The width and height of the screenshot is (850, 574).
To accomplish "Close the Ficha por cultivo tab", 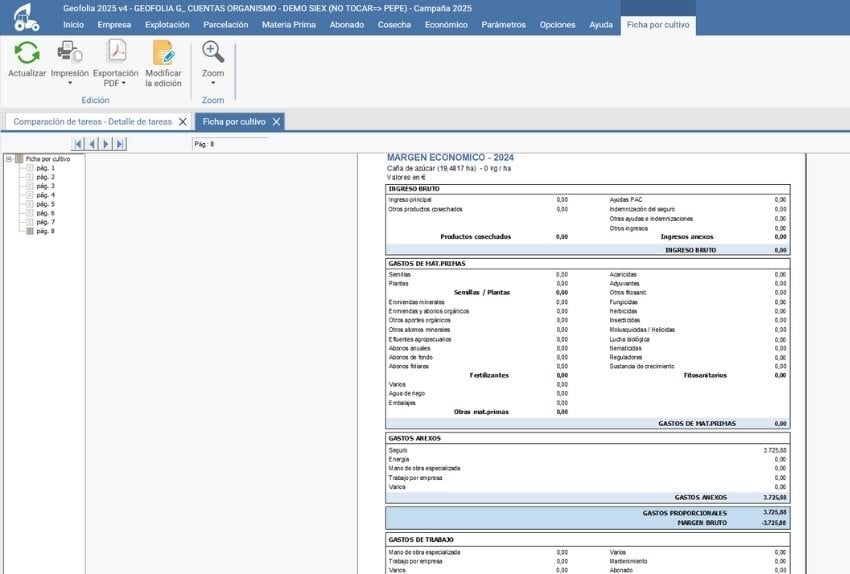I will 277,121.
